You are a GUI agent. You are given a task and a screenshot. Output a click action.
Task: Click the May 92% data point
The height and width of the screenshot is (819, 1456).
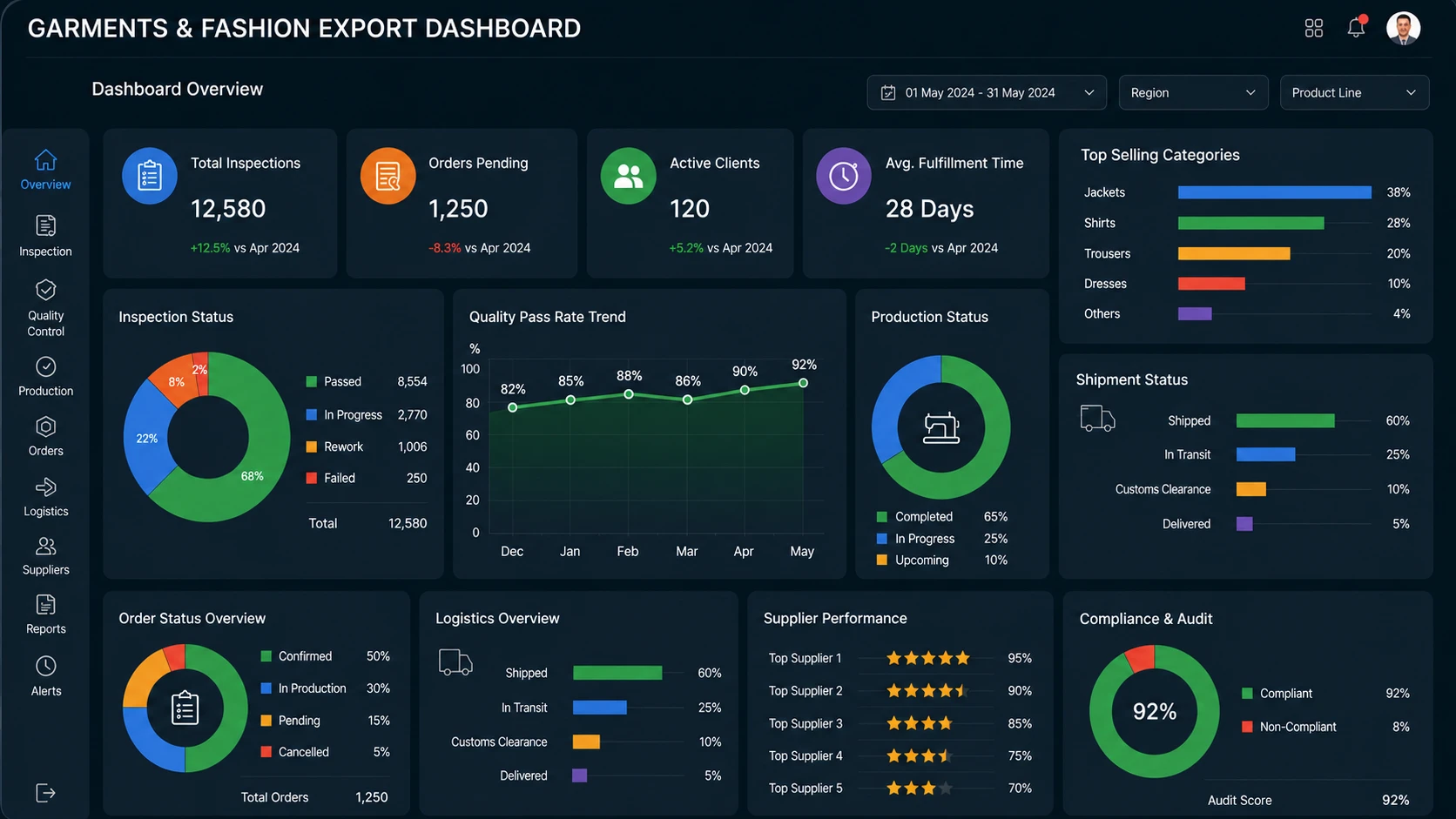pos(803,383)
